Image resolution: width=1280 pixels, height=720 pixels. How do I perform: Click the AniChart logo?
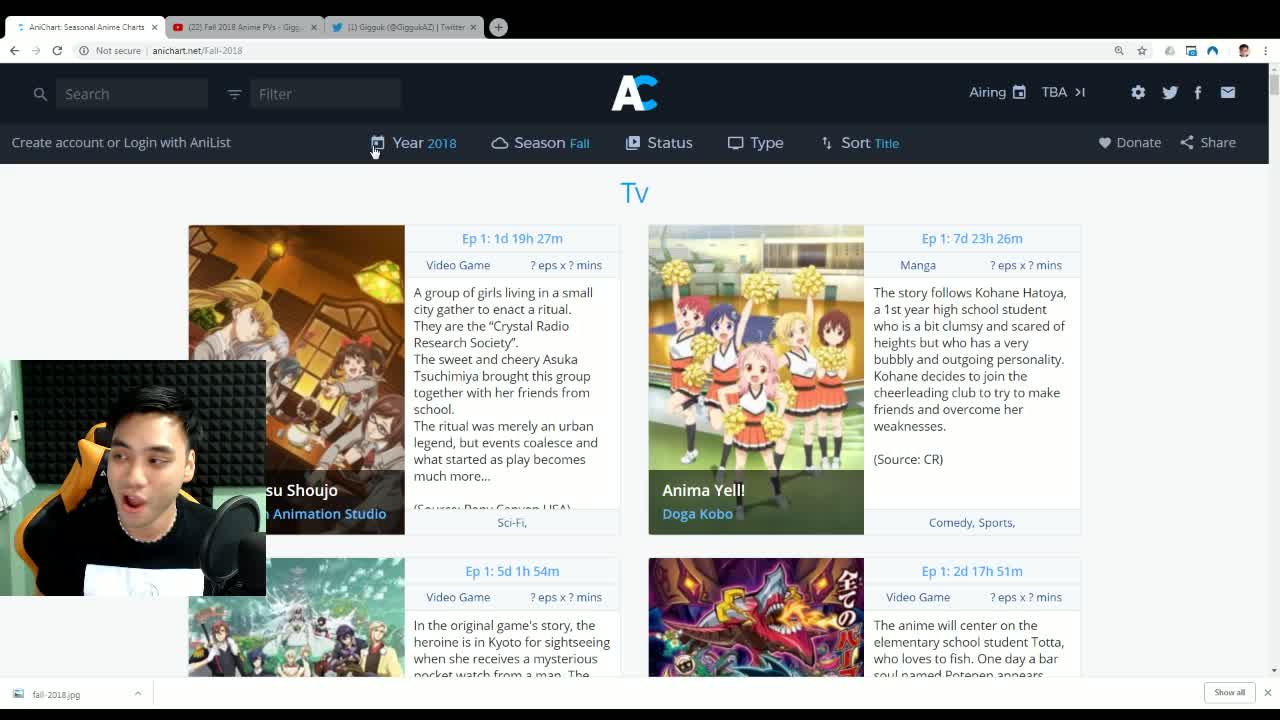[634, 93]
